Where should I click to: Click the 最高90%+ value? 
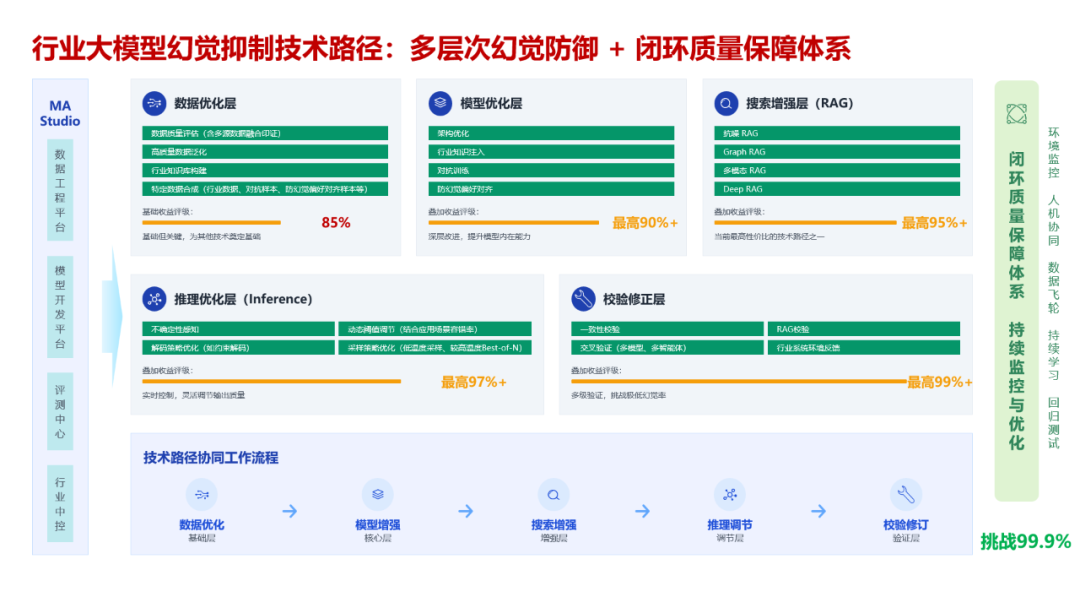pos(645,222)
